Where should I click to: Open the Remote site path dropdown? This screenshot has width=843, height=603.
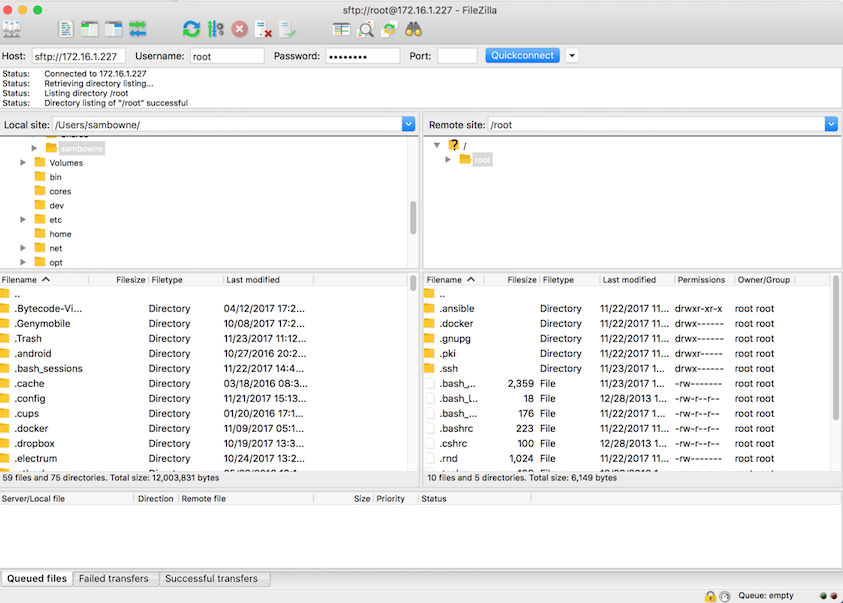point(831,125)
